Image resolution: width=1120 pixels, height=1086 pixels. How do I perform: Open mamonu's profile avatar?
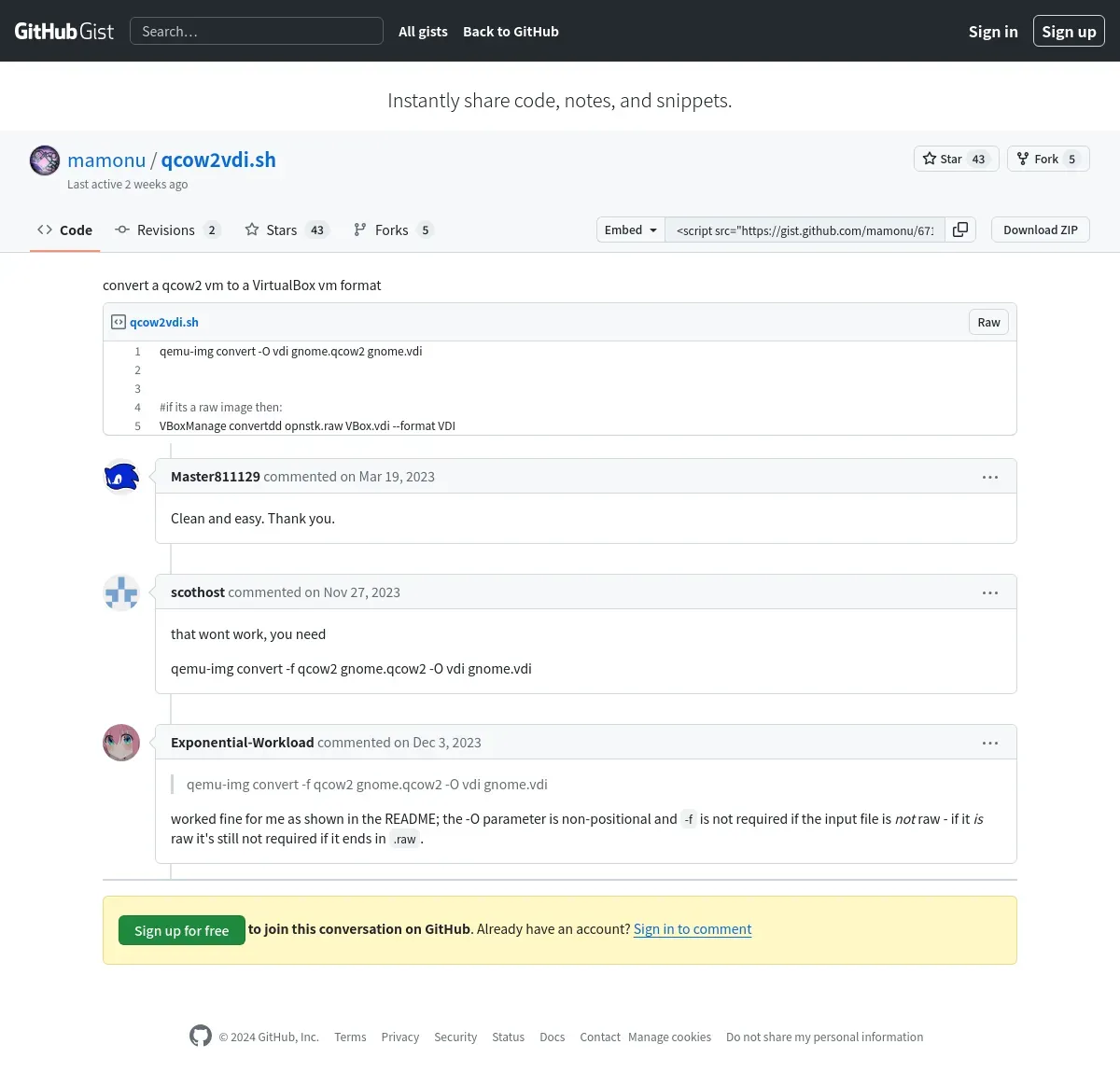45,160
